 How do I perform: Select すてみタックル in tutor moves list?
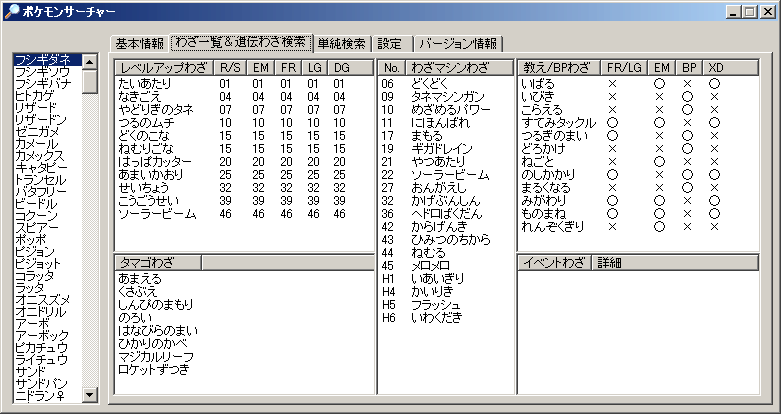(558, 123)
